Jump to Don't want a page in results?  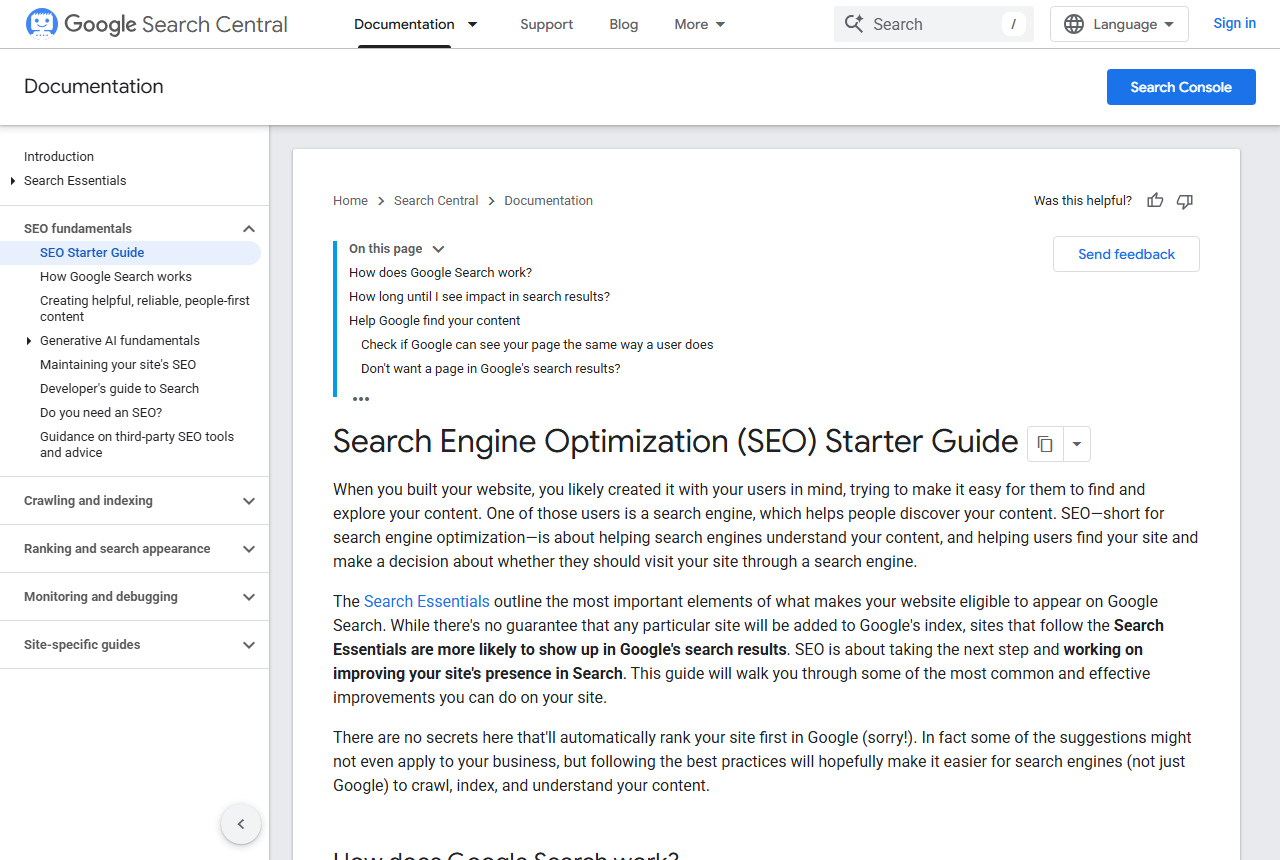(491, 369)
